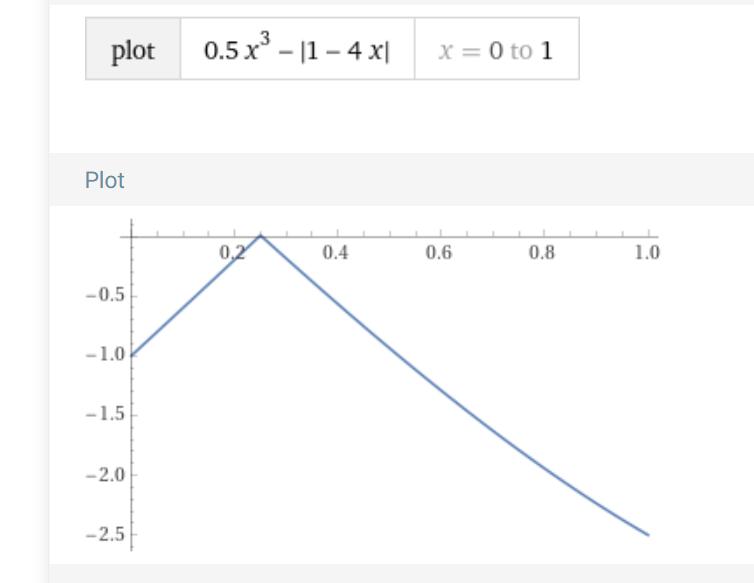The width and height of the screenshot is (754, 583).
Task: Select the 0.5 x³ − |1 − 4x| expression cell
Action: [x=297, y=50]
